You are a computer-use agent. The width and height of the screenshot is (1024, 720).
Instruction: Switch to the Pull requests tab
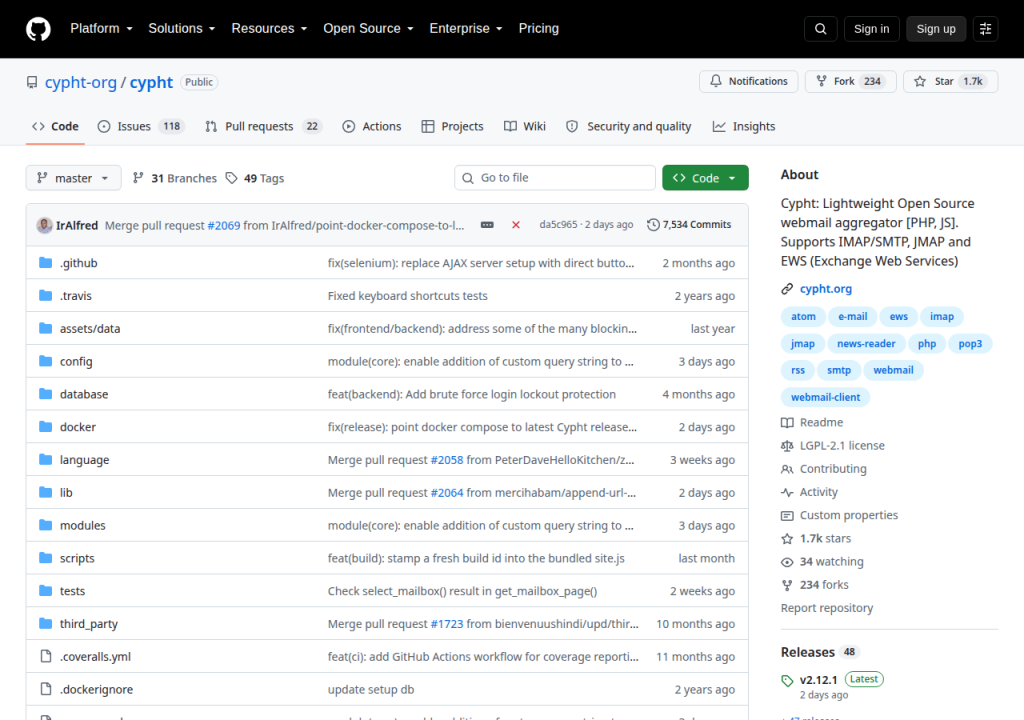pos(263,126)
